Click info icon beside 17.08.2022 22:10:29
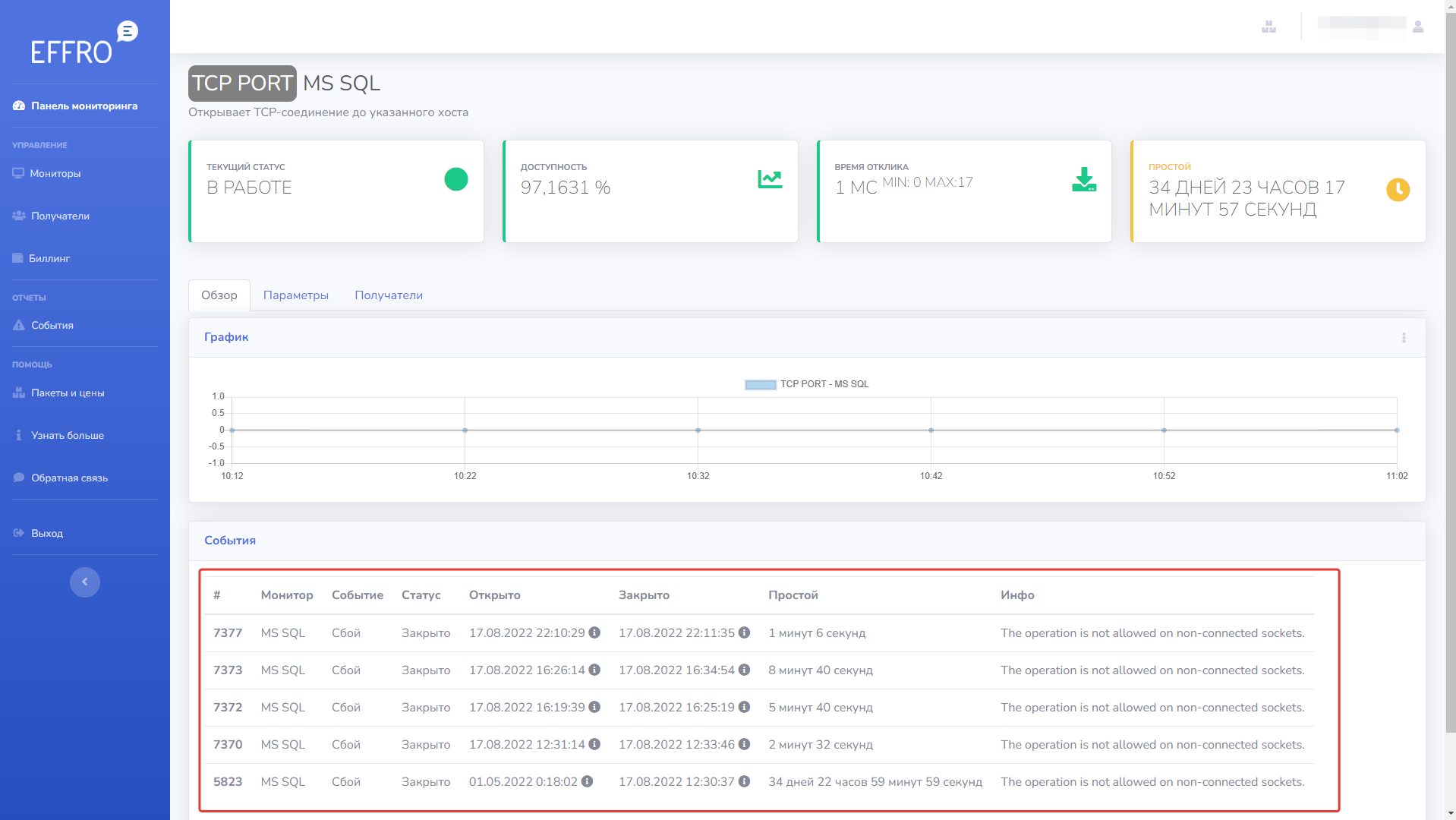The height and width of the screenshot is (820, 1456). (594, 632)
